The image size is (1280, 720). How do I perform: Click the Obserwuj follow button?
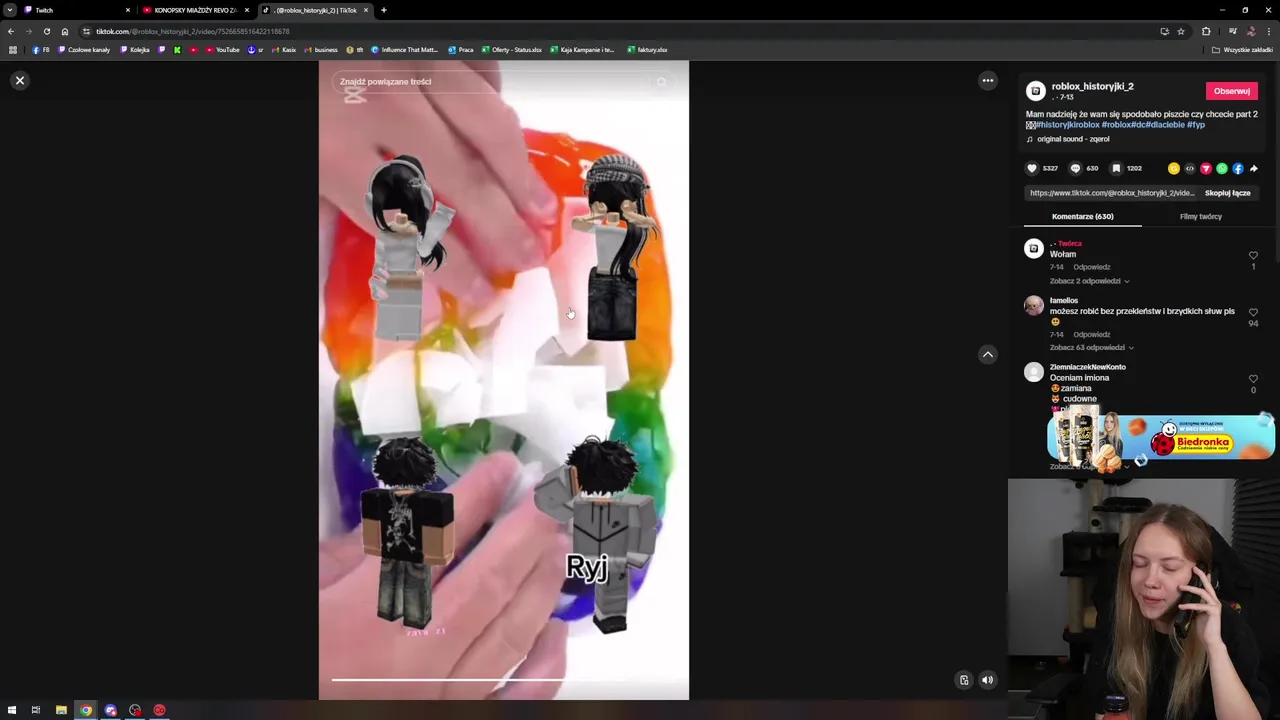coord(1231,91)
